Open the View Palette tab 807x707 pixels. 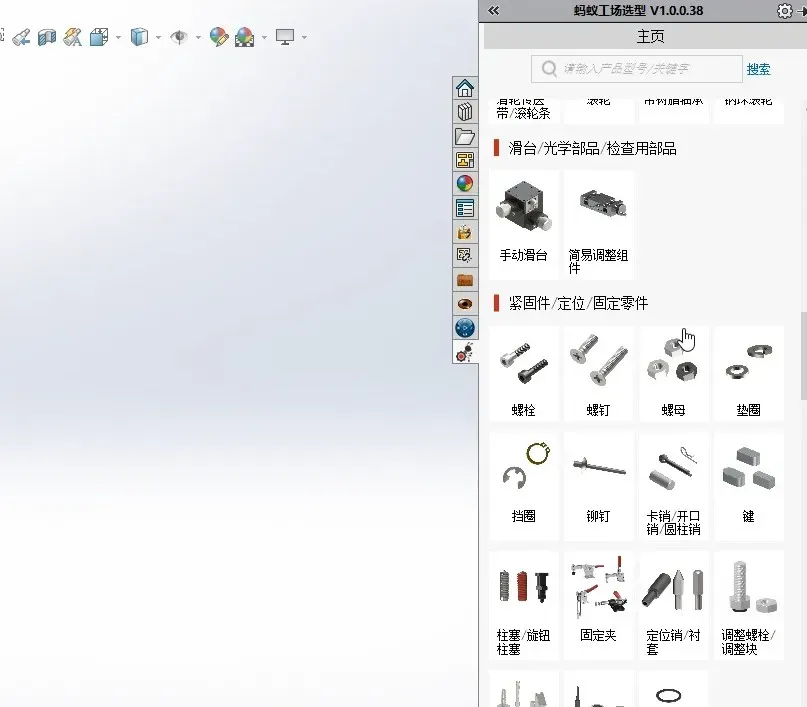[465, 160]
